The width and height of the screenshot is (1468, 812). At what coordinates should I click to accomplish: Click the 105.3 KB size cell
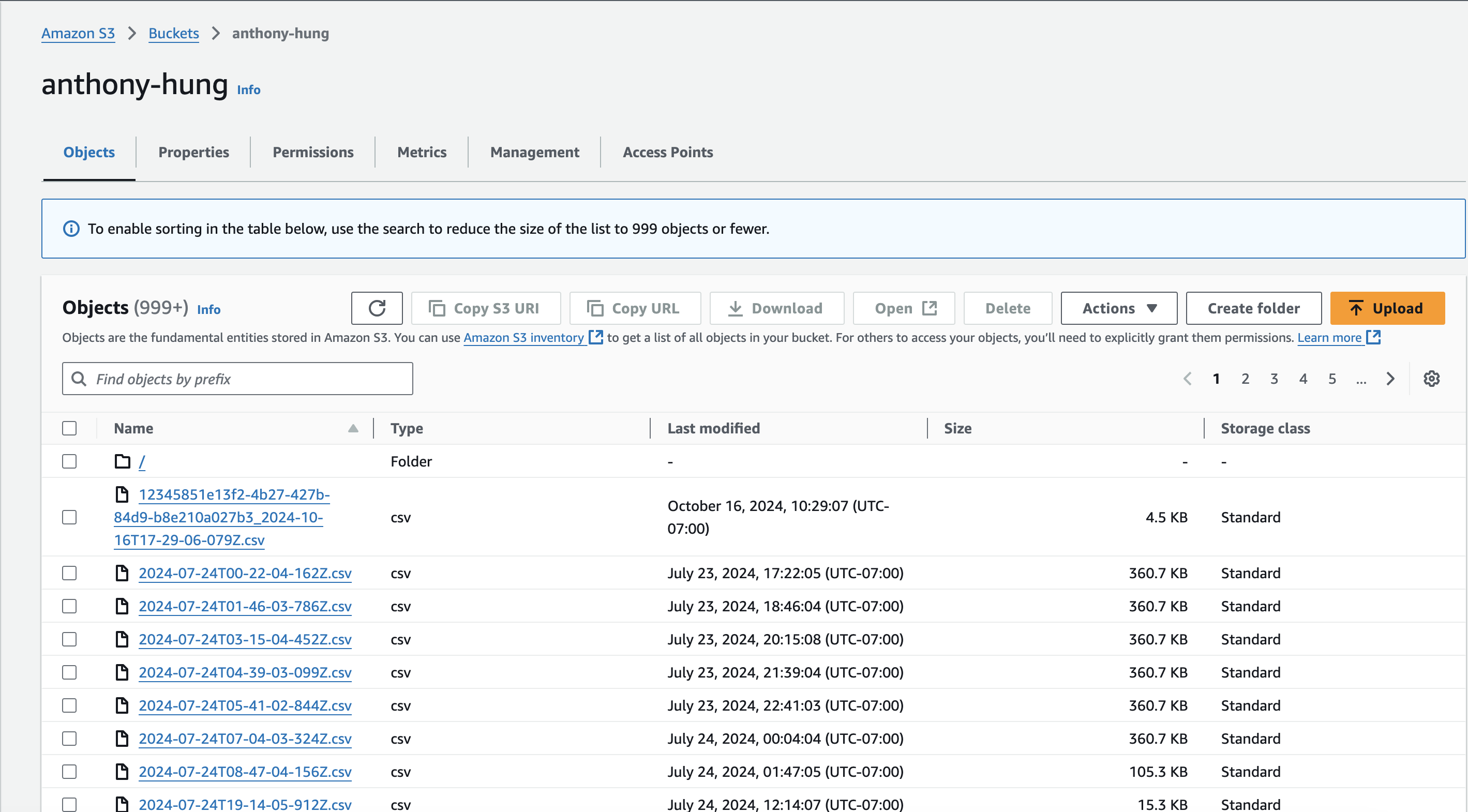pyautogui.click(x=1158, y=772)
